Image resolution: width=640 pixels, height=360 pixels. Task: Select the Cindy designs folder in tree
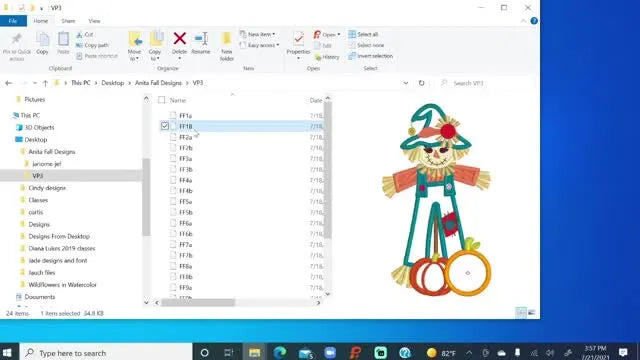(x=47, y=188)
